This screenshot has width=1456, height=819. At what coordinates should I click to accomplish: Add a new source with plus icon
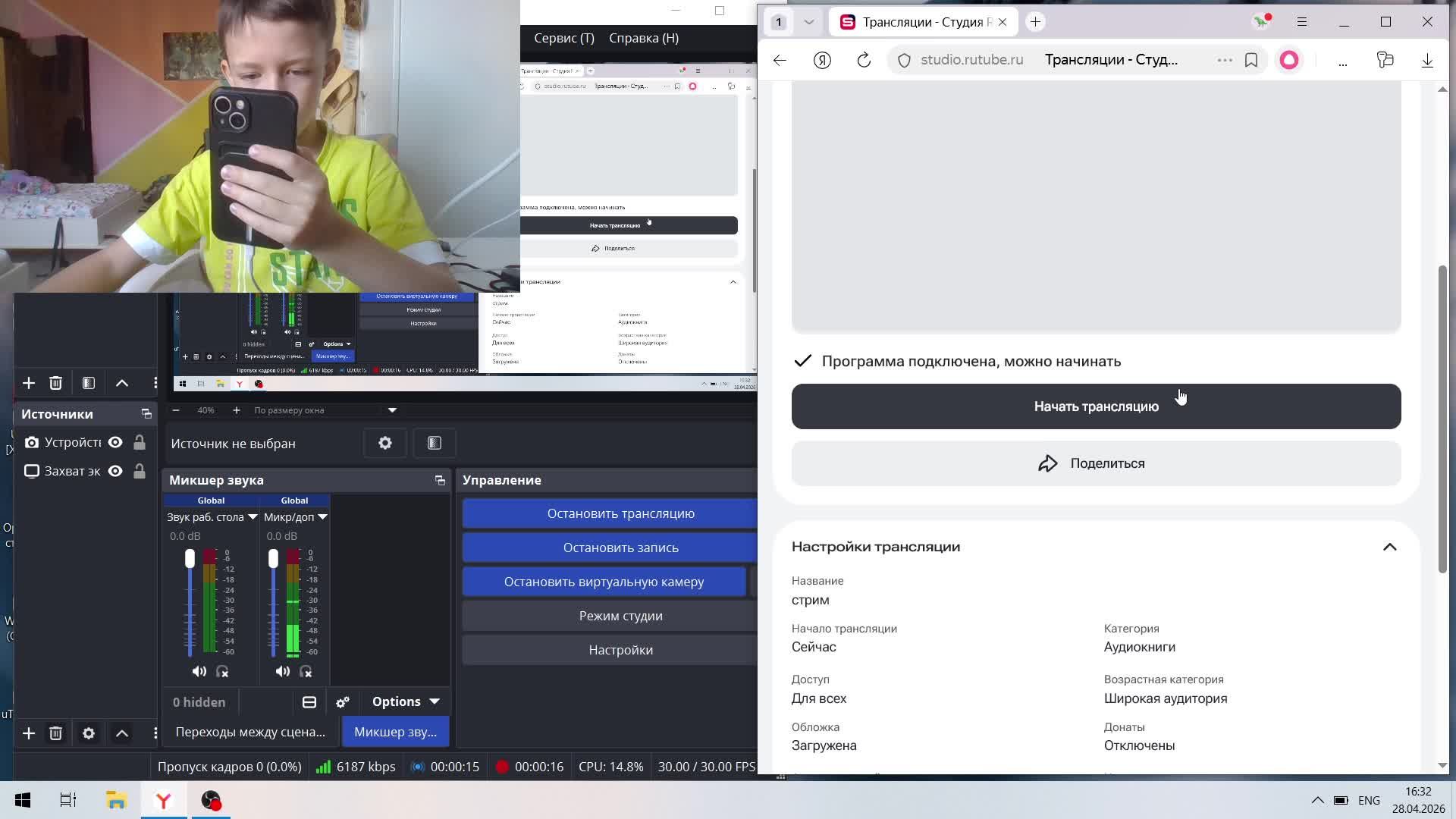tap(29, 733)
